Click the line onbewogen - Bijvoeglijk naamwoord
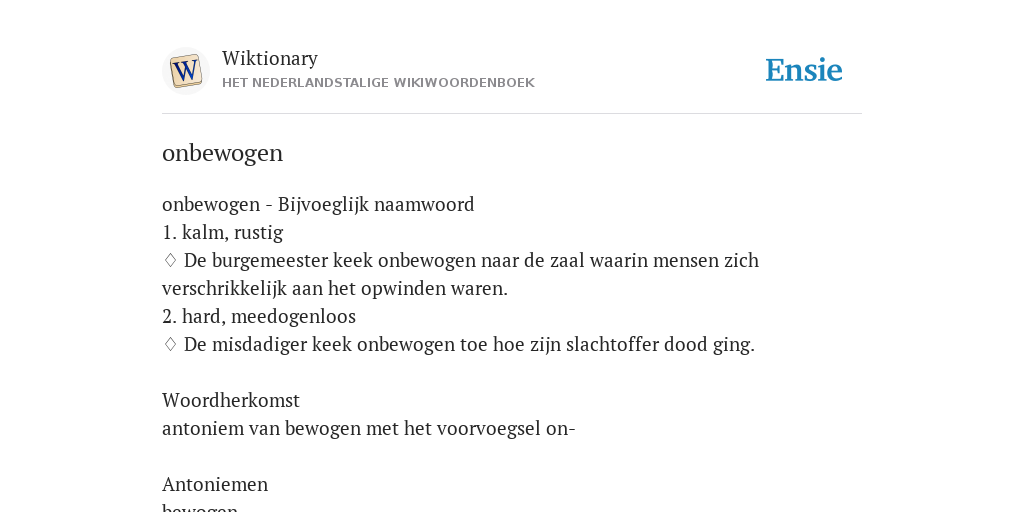 pyautogui.click(x=318, y=204)
